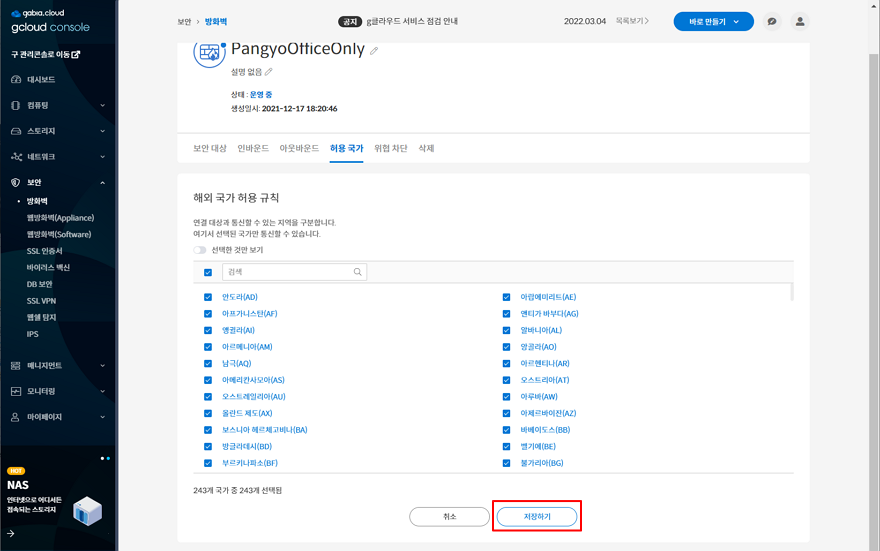
Task: Switch to the Inbound tab
Action: [x=253, y=149]
